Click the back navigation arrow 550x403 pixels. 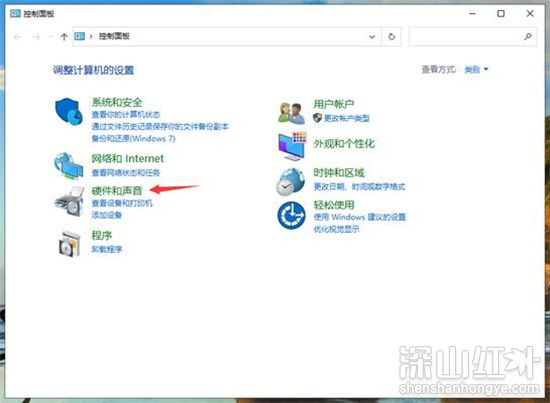tap(18, 36)
